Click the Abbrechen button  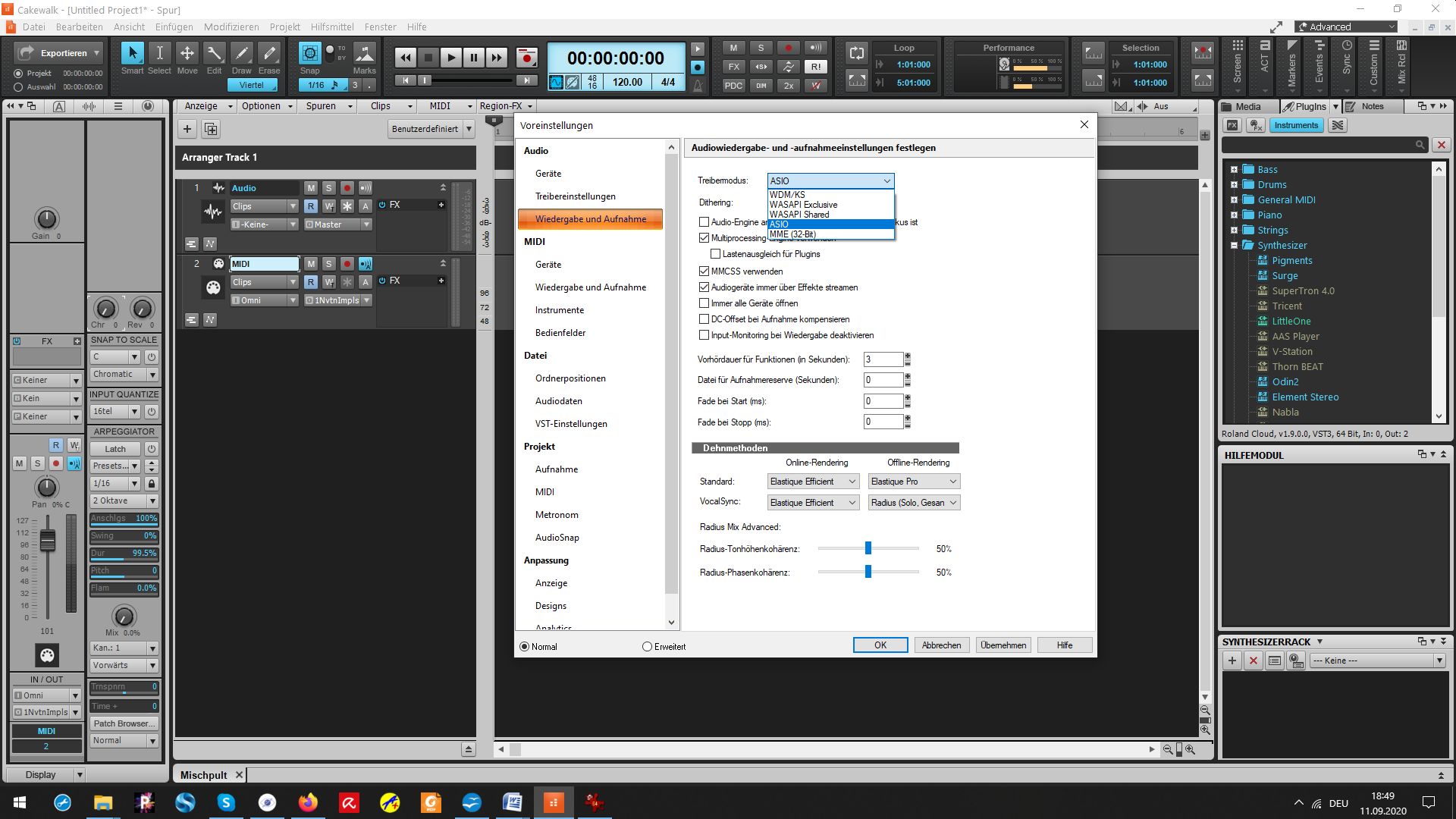pyautogui.click(x=941, y=645)
